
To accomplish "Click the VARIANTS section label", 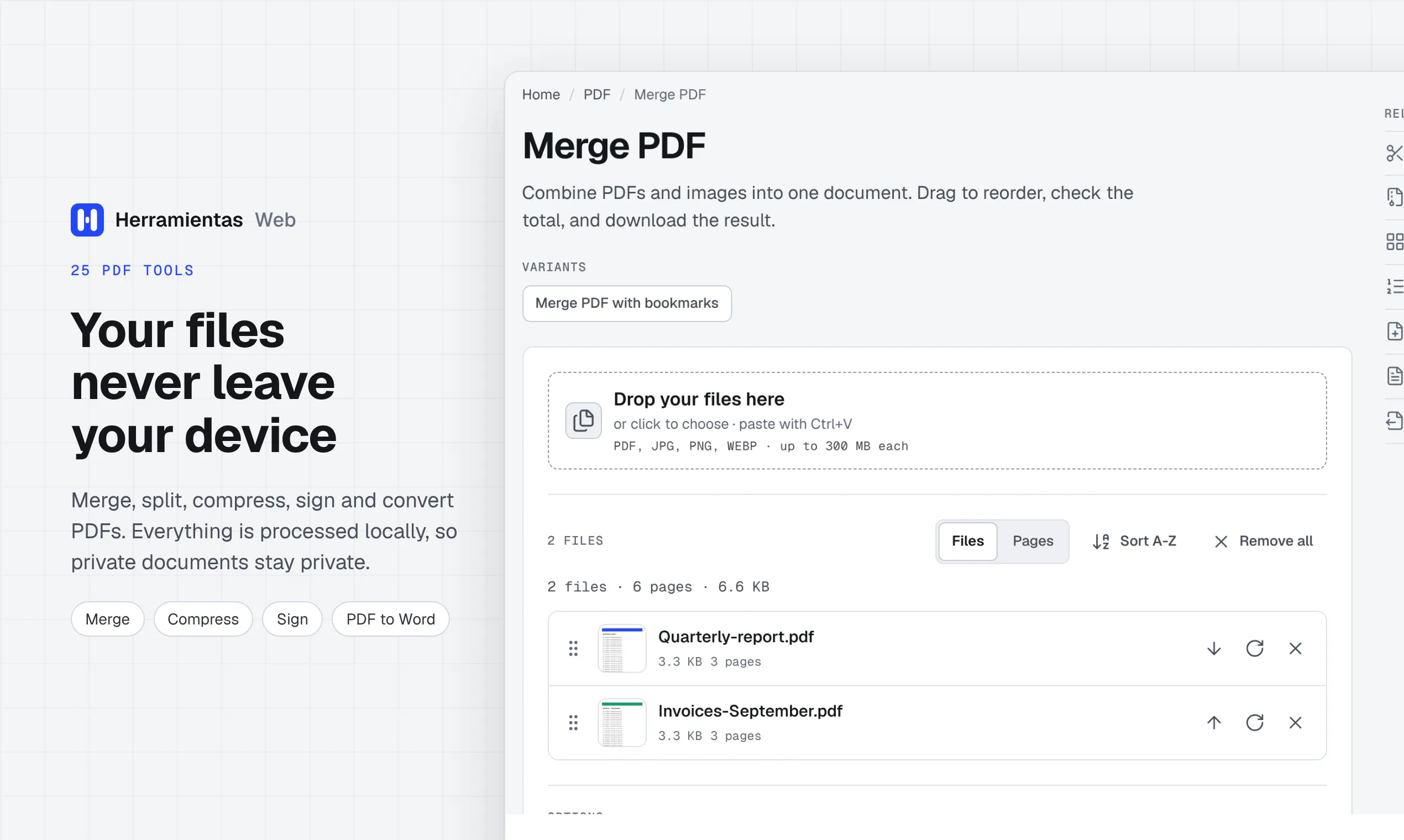I will tap(554, 266).
